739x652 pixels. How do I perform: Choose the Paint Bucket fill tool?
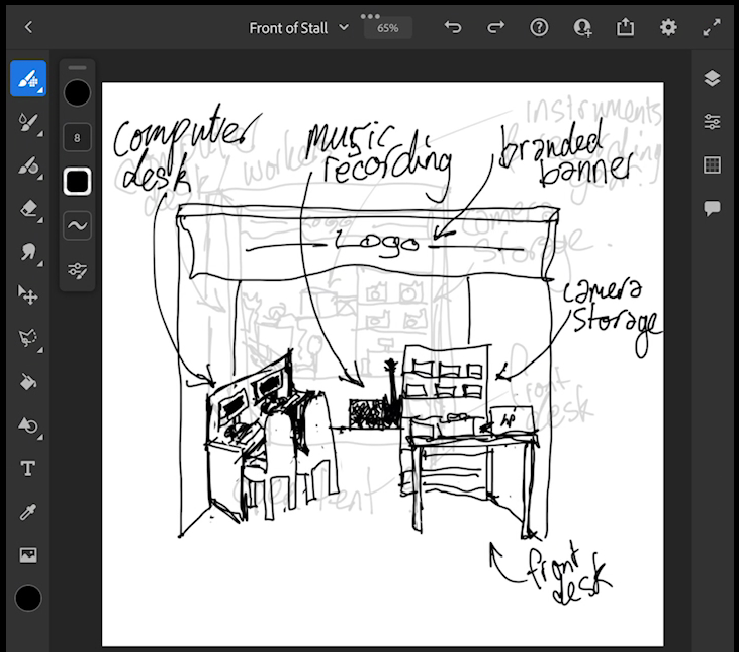coord(28,381)
